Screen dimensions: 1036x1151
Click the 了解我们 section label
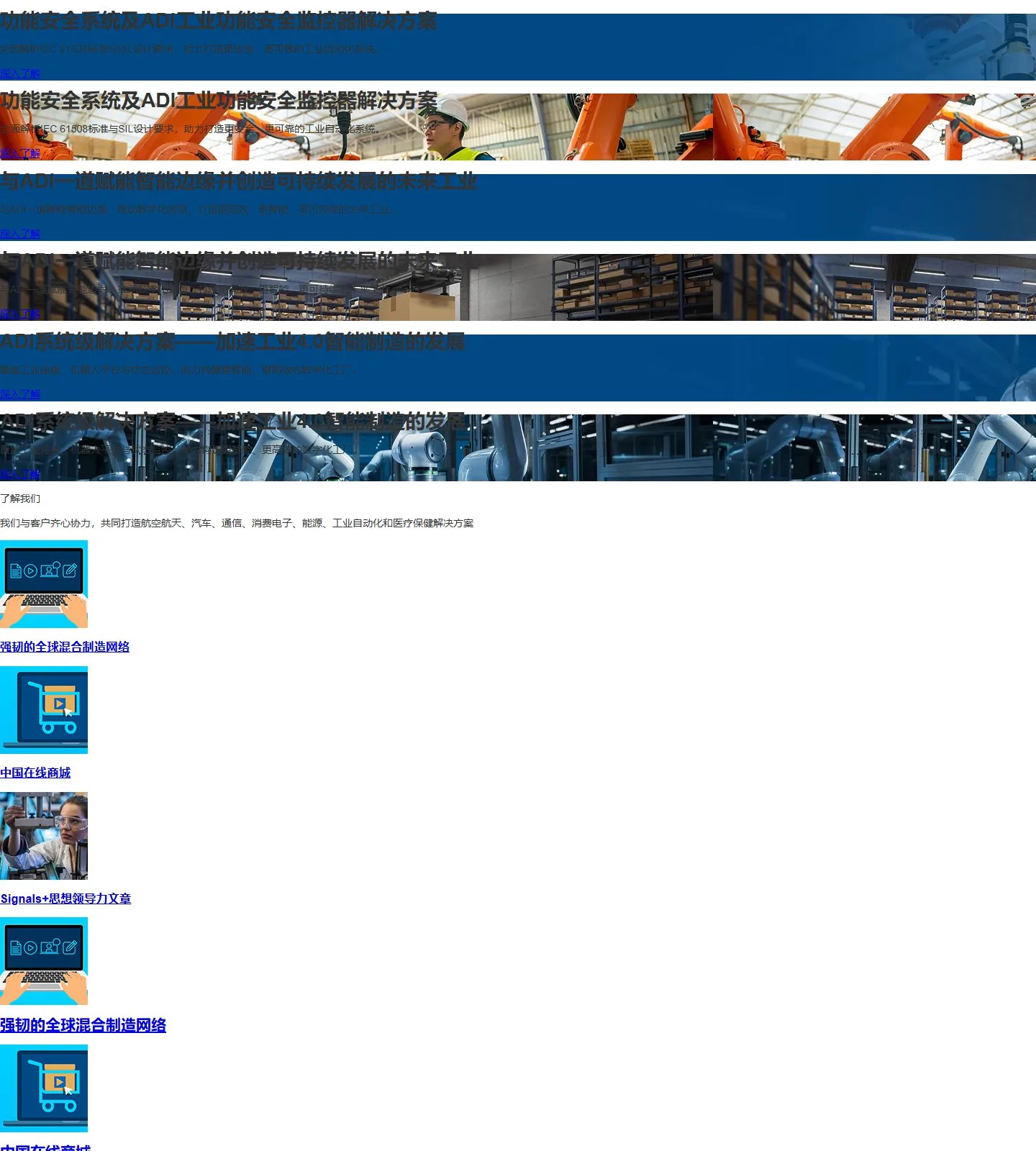20,499
